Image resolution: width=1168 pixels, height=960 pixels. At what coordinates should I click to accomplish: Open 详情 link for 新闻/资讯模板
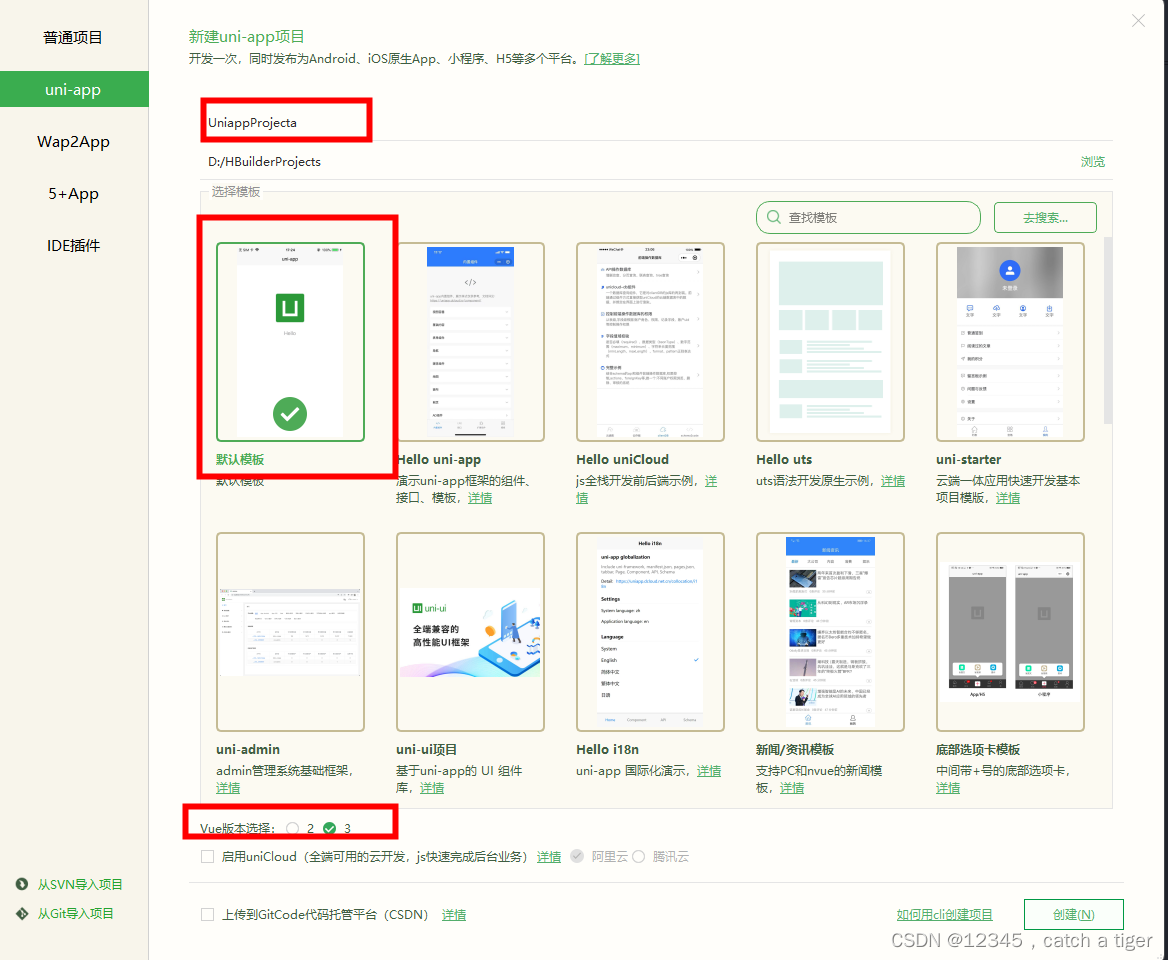tap(792, 787)
